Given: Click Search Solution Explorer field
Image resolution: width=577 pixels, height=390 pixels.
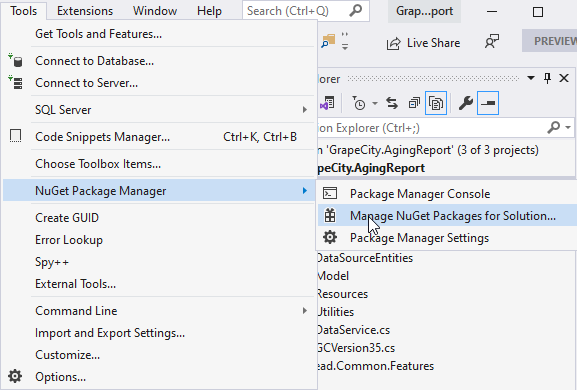Looking at the screenshot, I should click(445, 128).
